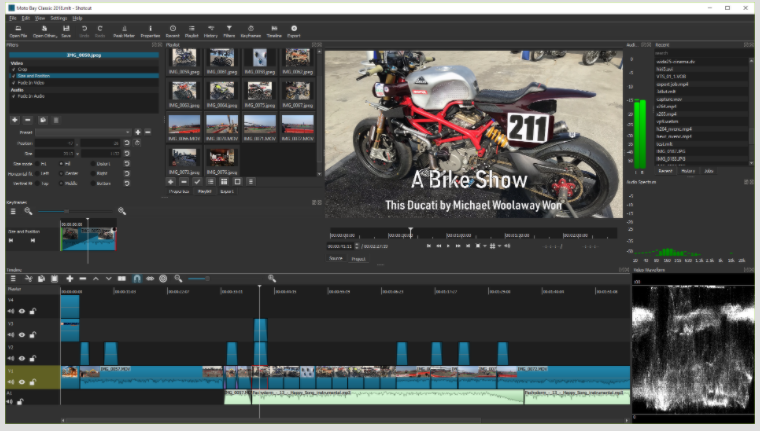Click the Redo toolbar icon
This screenshot has height=431, width=760.
tap(100, 32)
